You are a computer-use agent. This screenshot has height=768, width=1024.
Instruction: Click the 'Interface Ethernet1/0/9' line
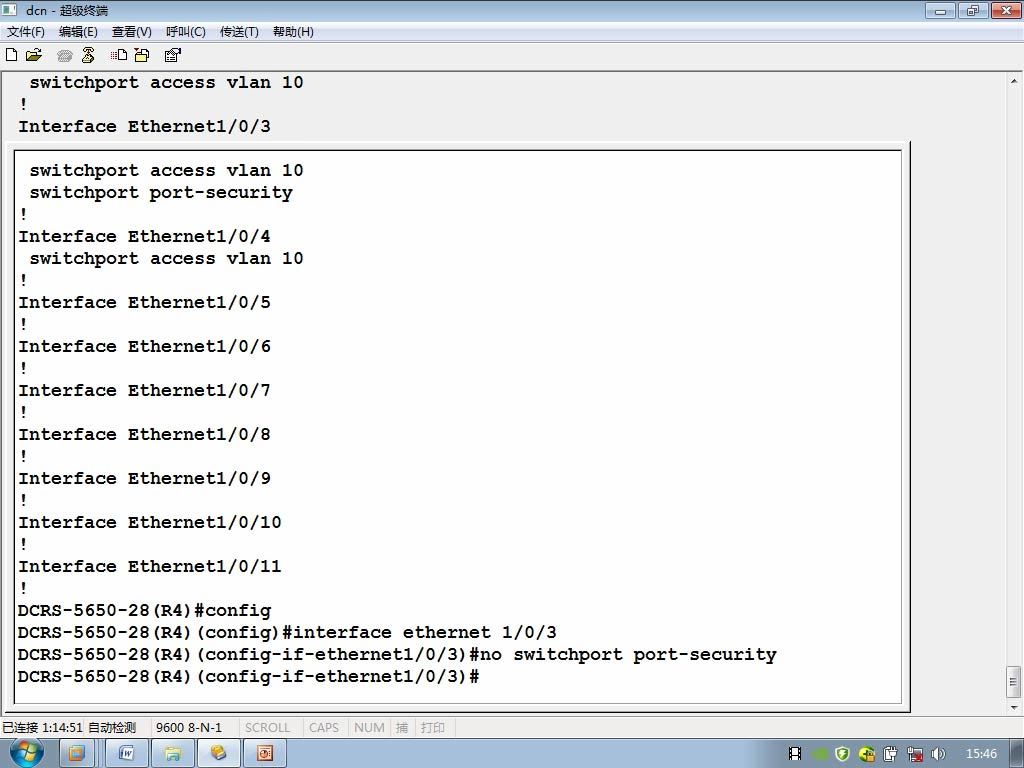(x=144, y=479)
